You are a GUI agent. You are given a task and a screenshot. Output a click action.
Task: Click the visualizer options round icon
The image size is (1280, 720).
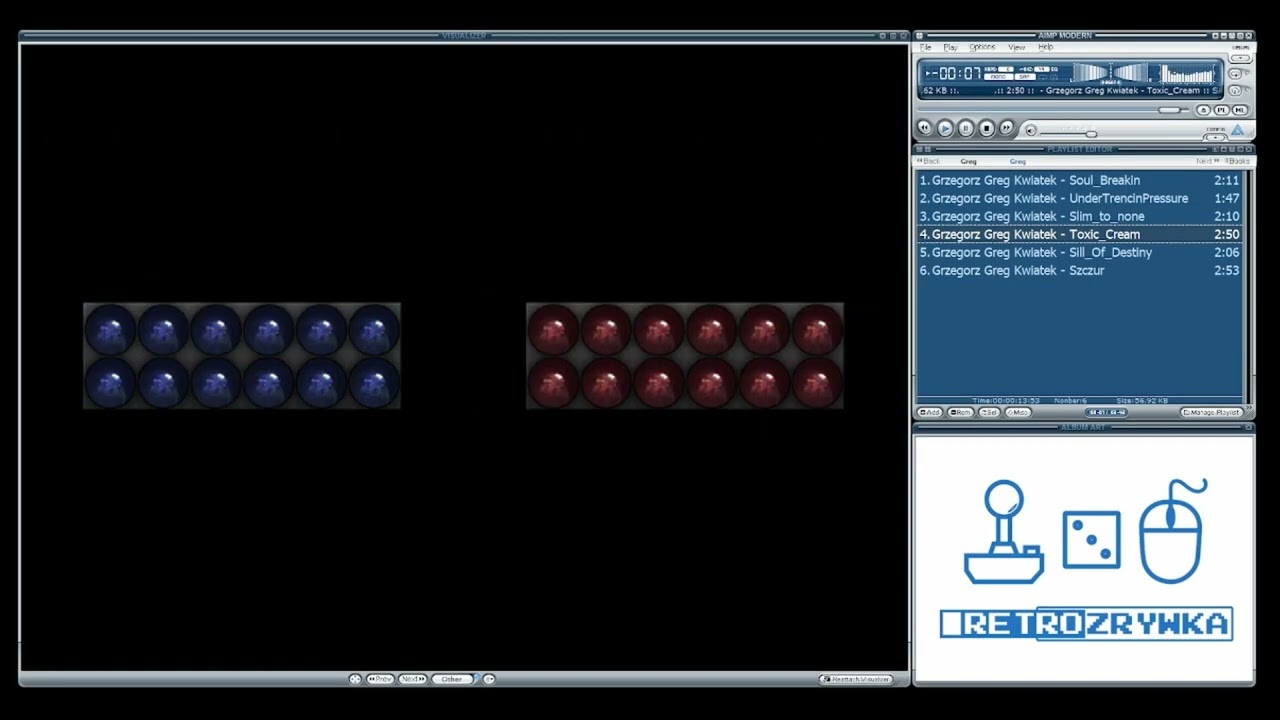pos(489,679)
